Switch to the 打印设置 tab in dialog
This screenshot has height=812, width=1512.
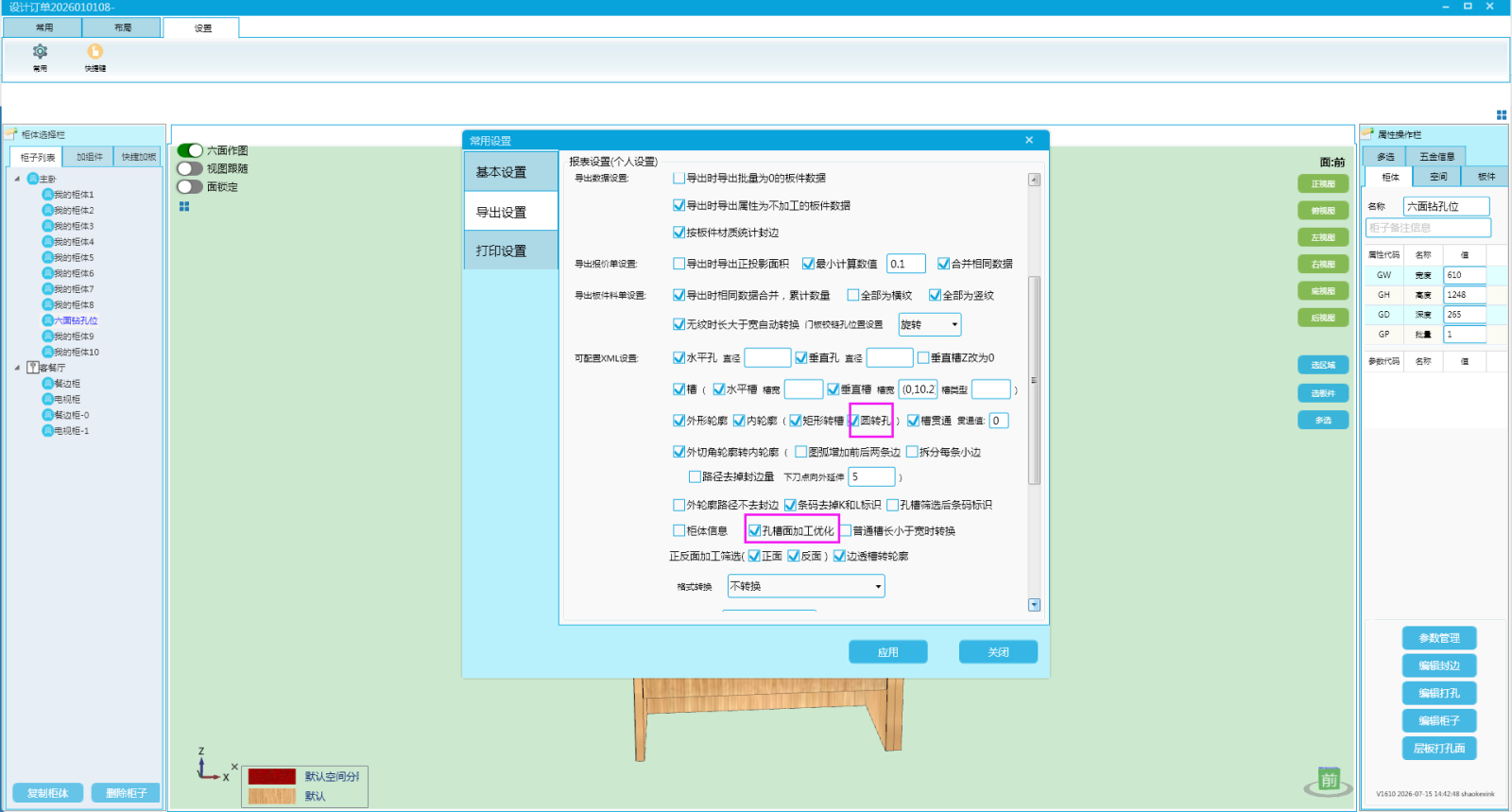(511, 251)
